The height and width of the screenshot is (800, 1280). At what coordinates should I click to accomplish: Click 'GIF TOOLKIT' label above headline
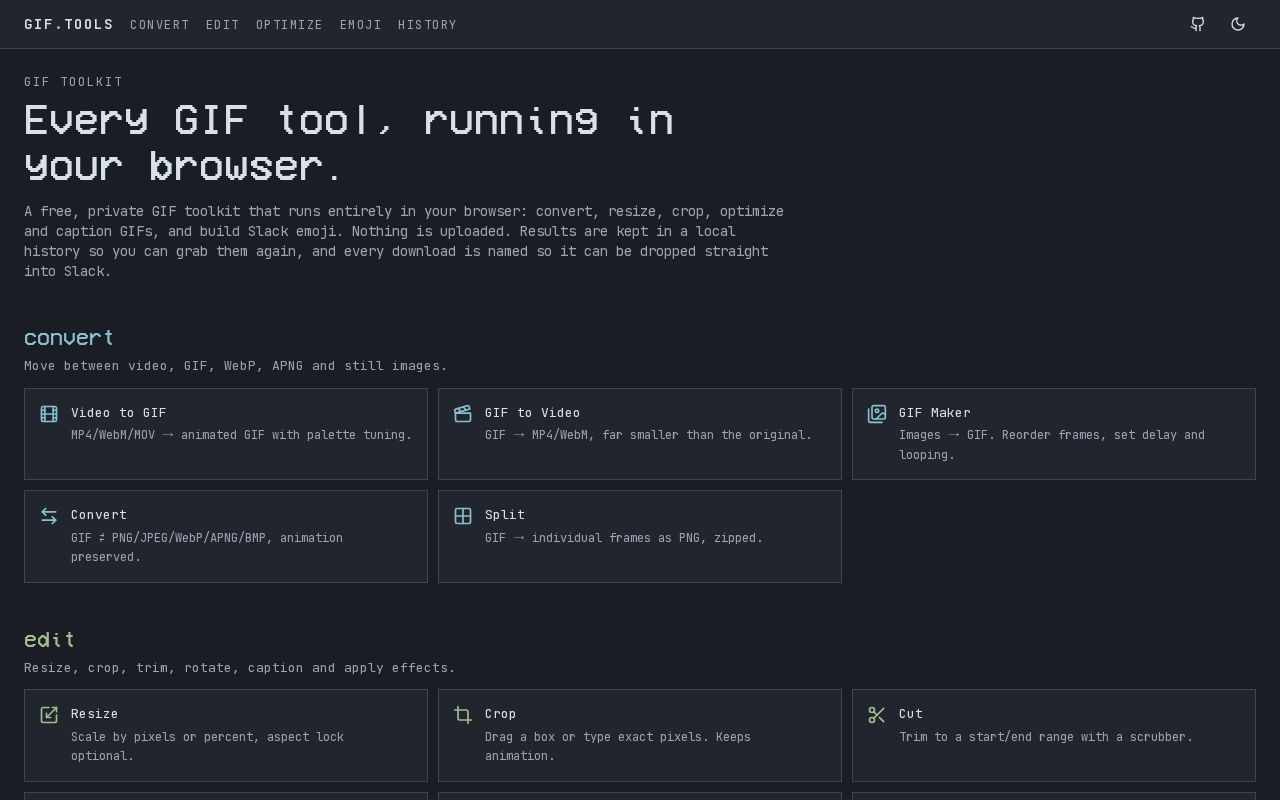click(x=74, y=82)
